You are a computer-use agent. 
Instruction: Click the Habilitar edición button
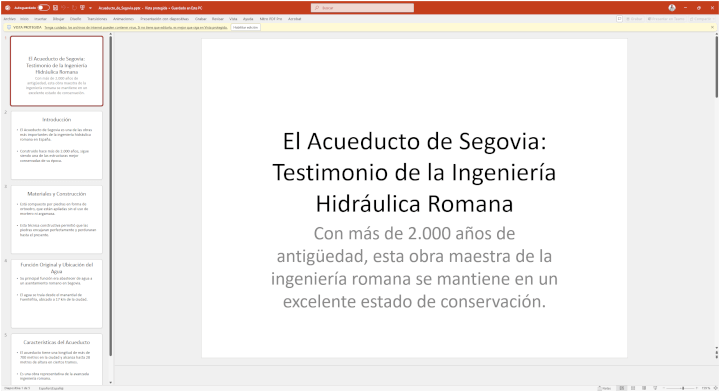245,28
